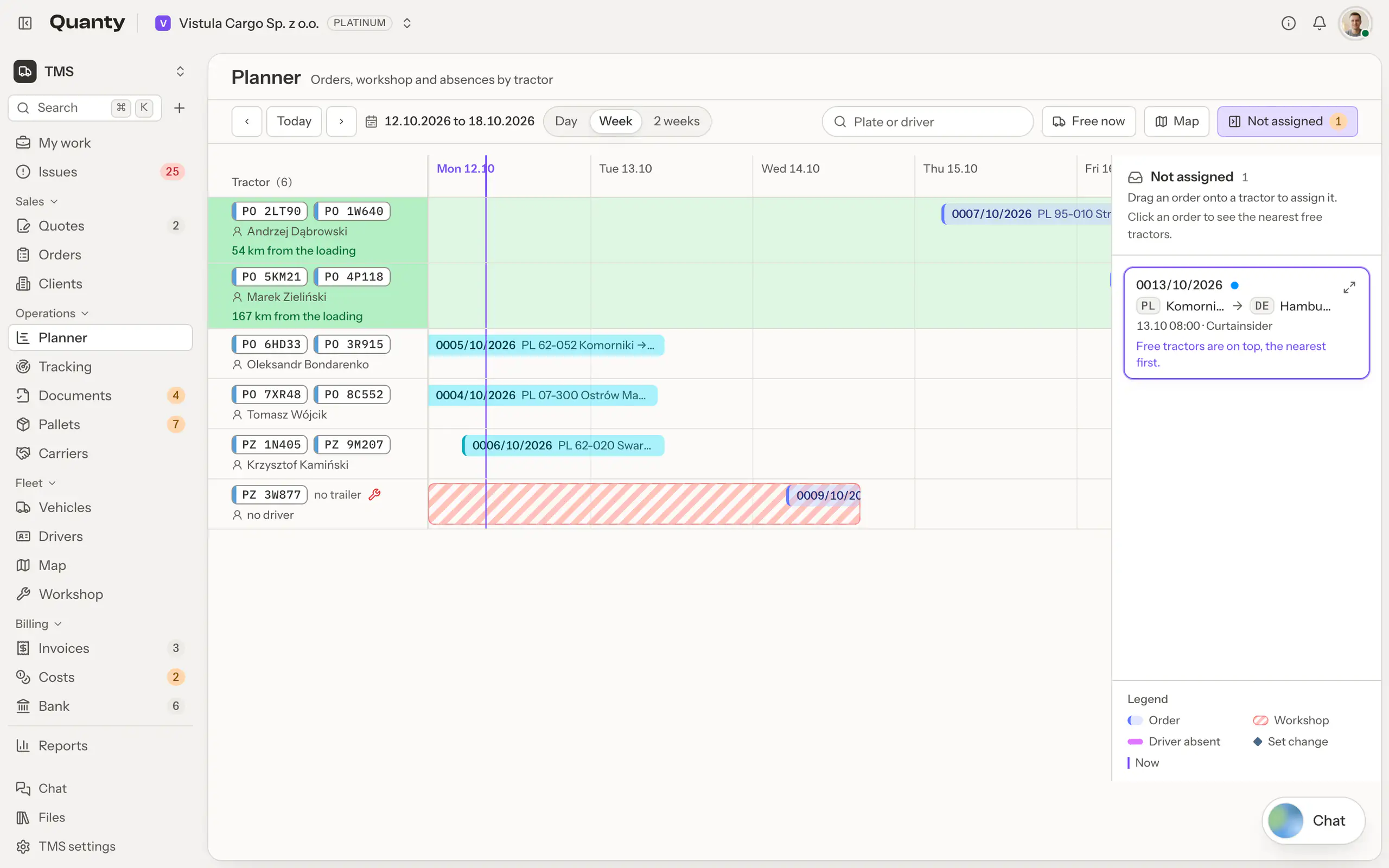Open the floating Chat assistant button

tap(1313, 820)
